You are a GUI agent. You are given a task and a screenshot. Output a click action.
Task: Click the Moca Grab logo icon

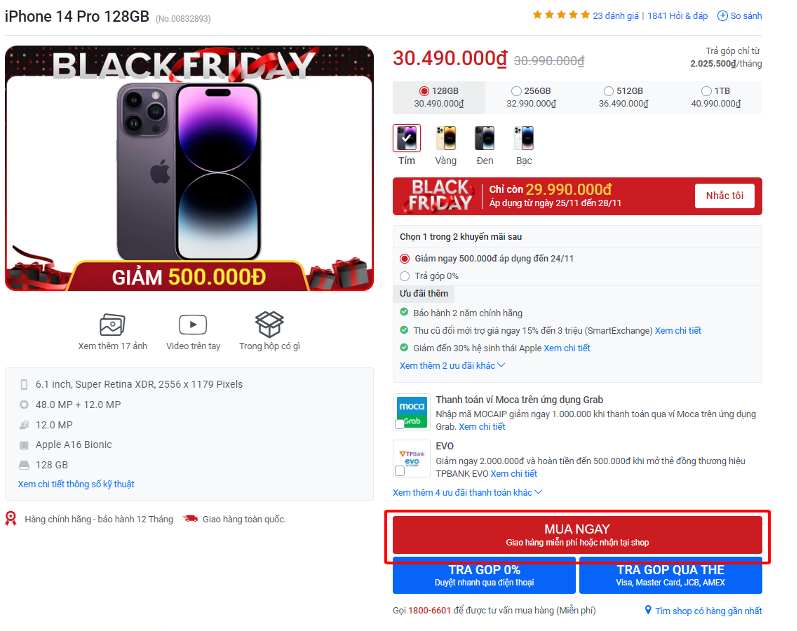pyautogui.click(x=412, y=411)
